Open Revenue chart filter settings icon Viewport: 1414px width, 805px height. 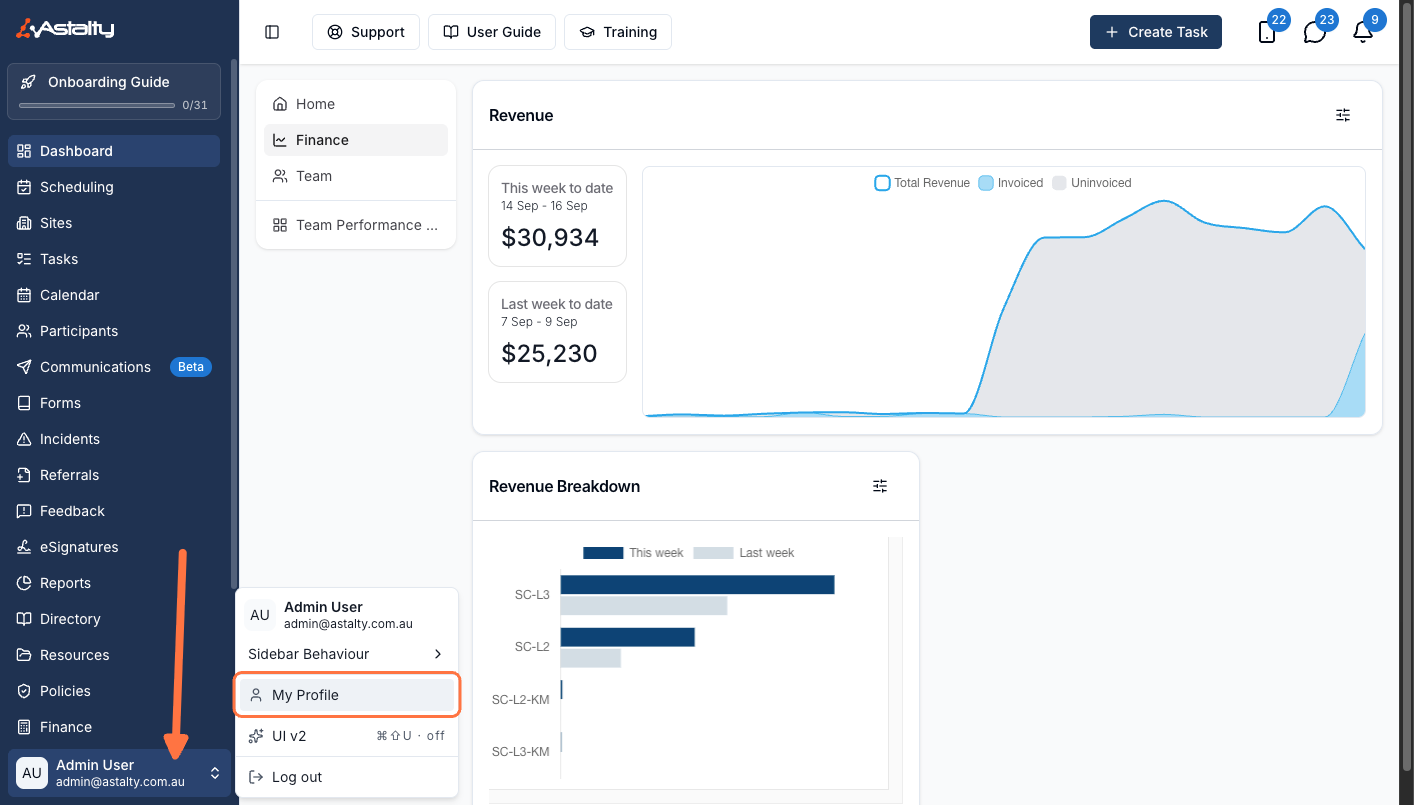tap(1343, 115)
